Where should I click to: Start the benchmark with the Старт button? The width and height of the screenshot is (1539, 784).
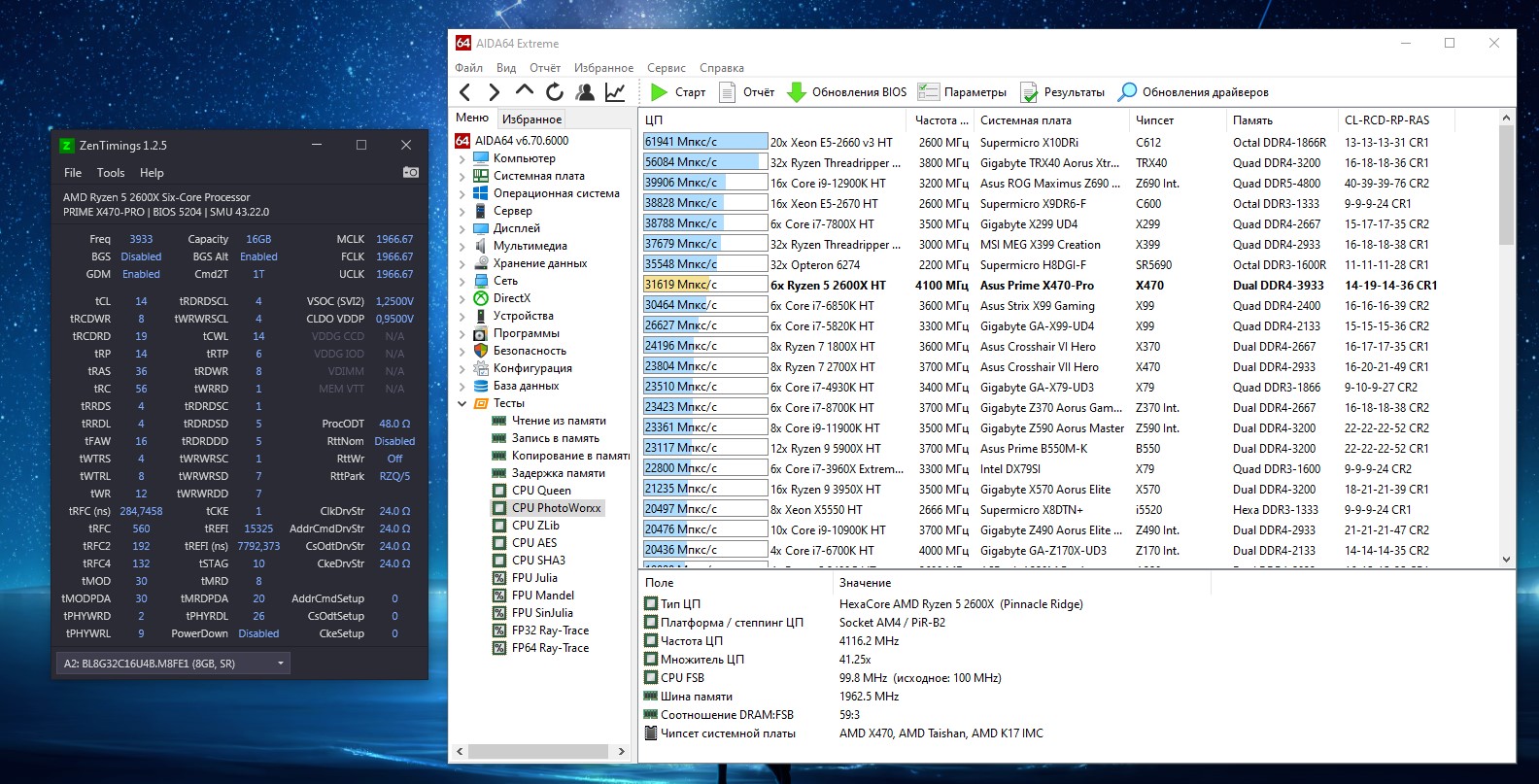tap(678, 92)
